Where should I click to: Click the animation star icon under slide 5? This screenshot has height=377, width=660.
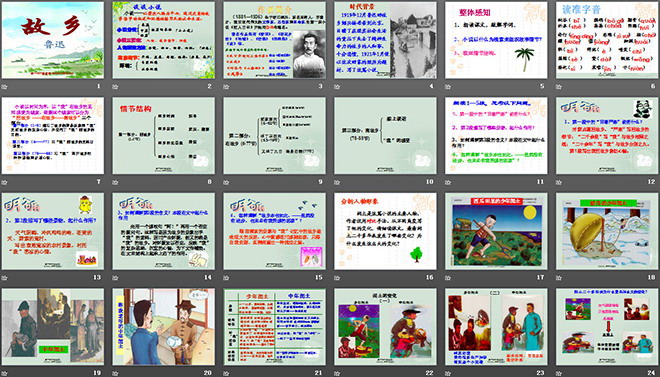448,87
